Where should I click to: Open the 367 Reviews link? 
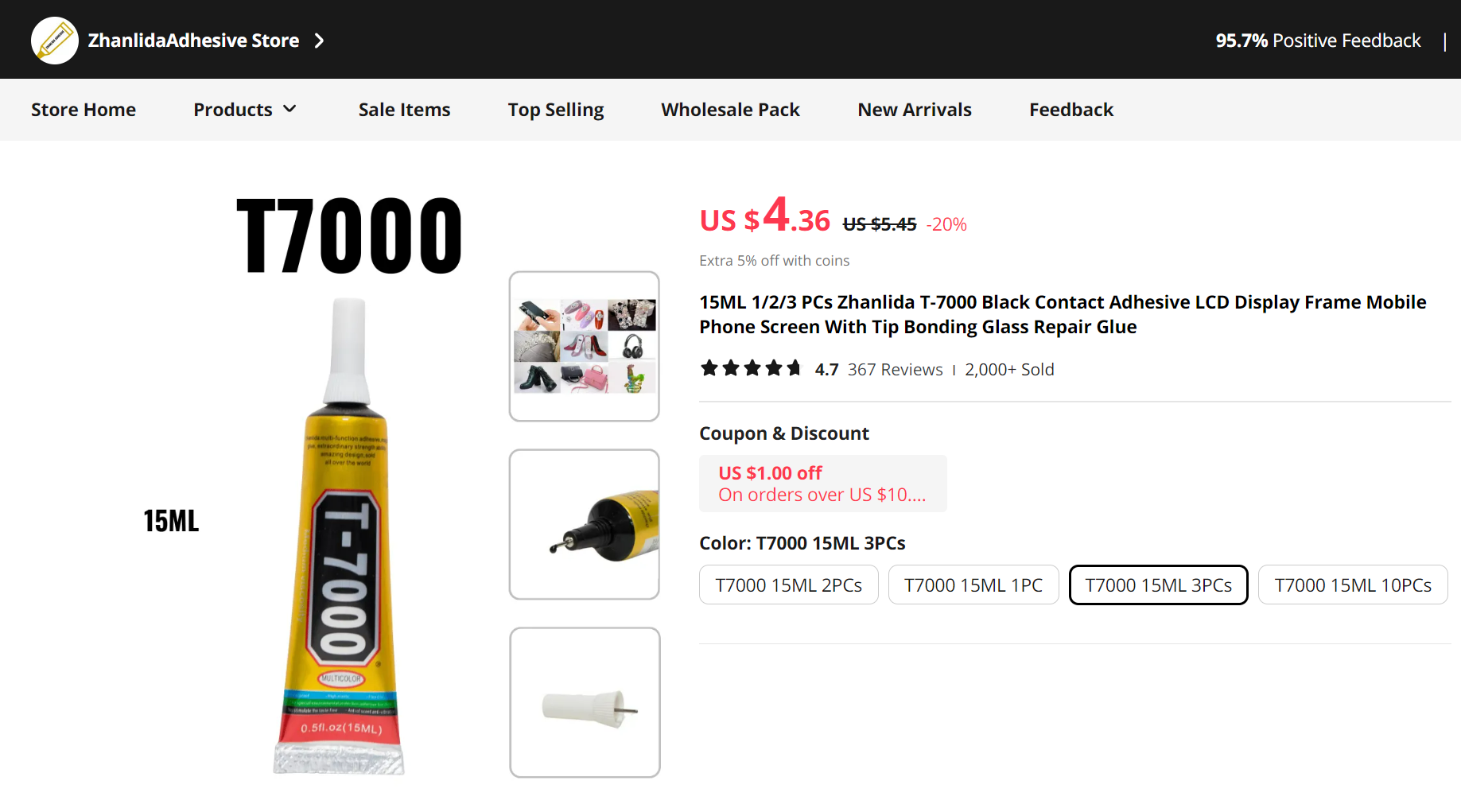point(895,370)
